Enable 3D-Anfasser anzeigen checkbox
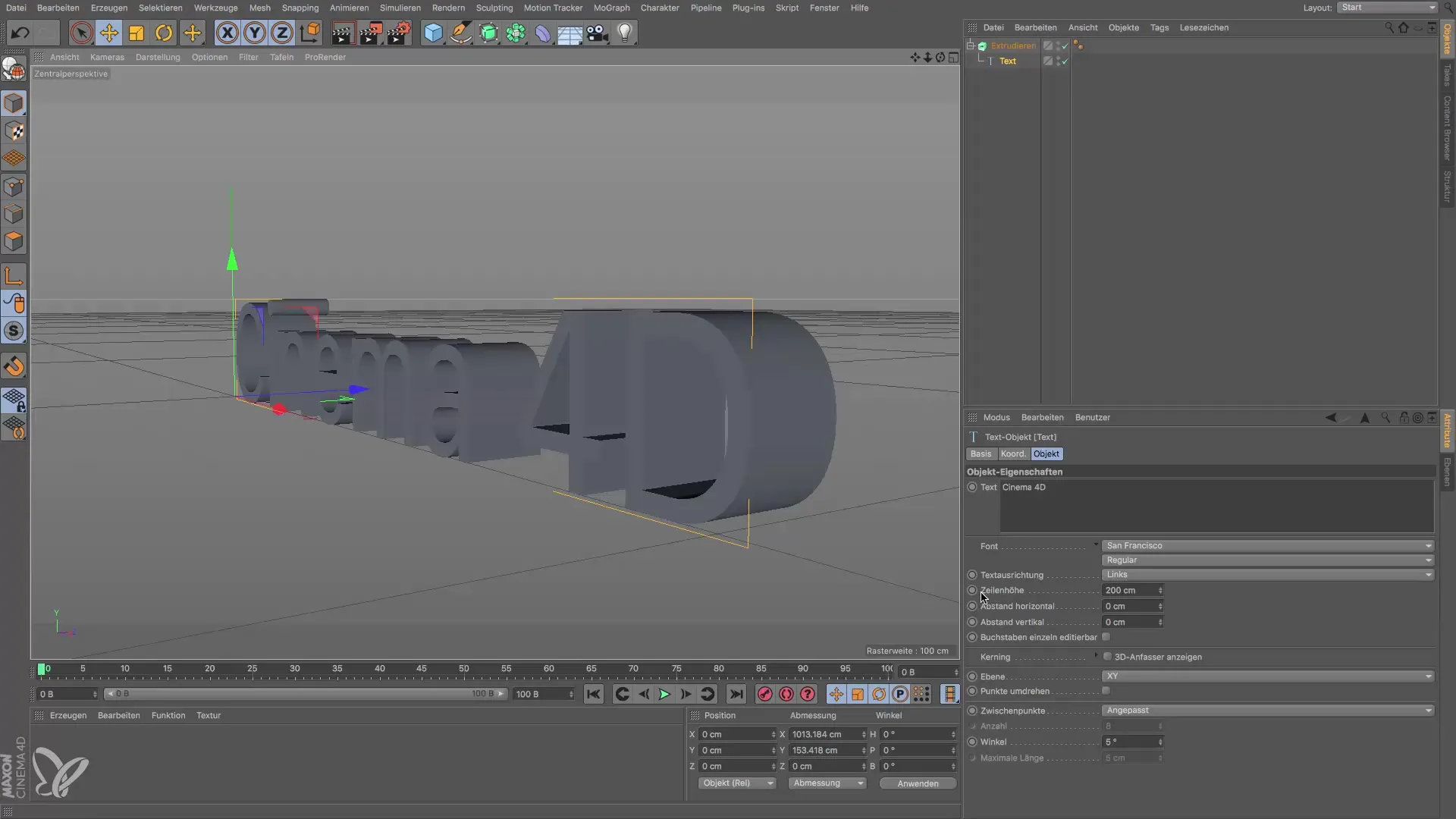Image resolution: width=1456 pixels, height=819 pixels. coord(1107,657)
